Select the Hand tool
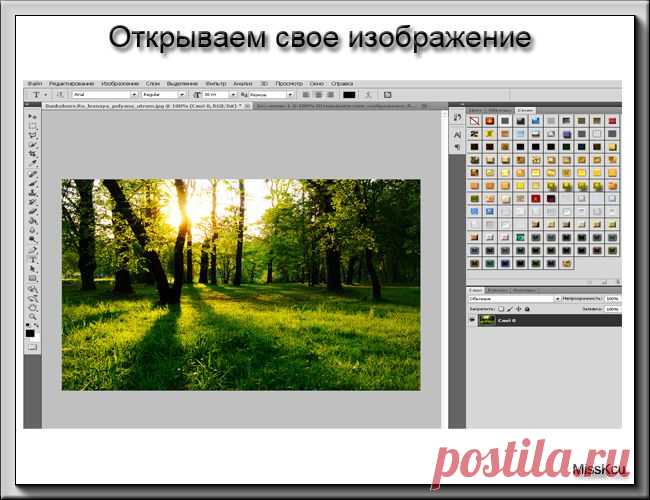The image size is (650, 500). tap(32, 308)
